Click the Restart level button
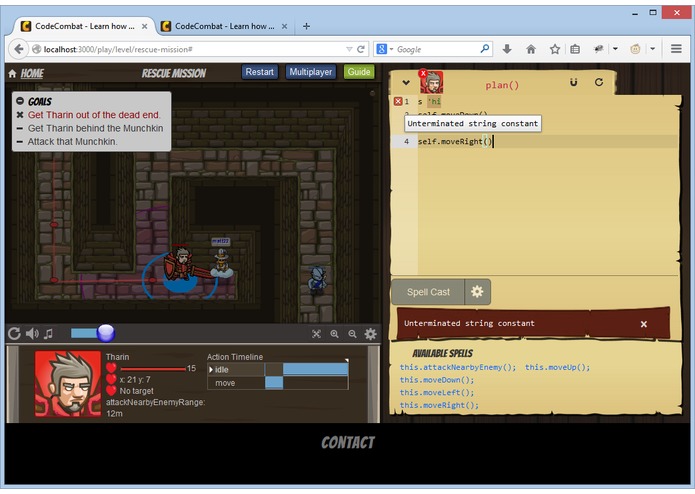The width and height of the screenshot is (695, 494). 259,72
